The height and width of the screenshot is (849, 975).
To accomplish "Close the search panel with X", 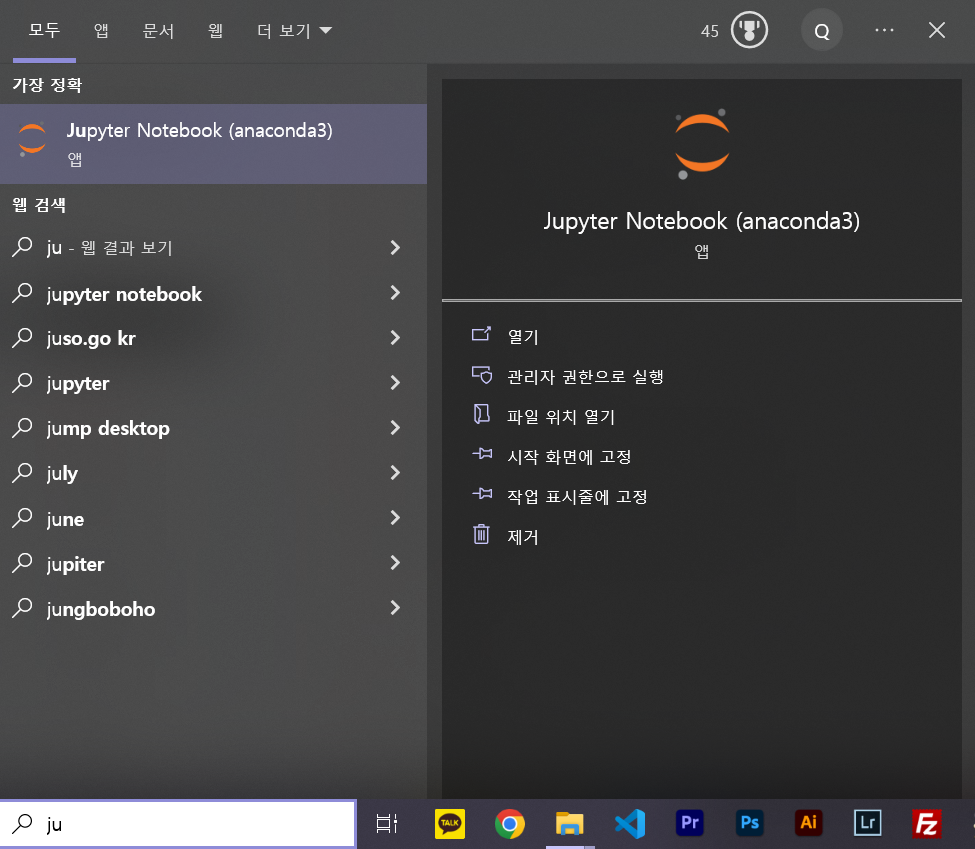I will pos(936,30).
